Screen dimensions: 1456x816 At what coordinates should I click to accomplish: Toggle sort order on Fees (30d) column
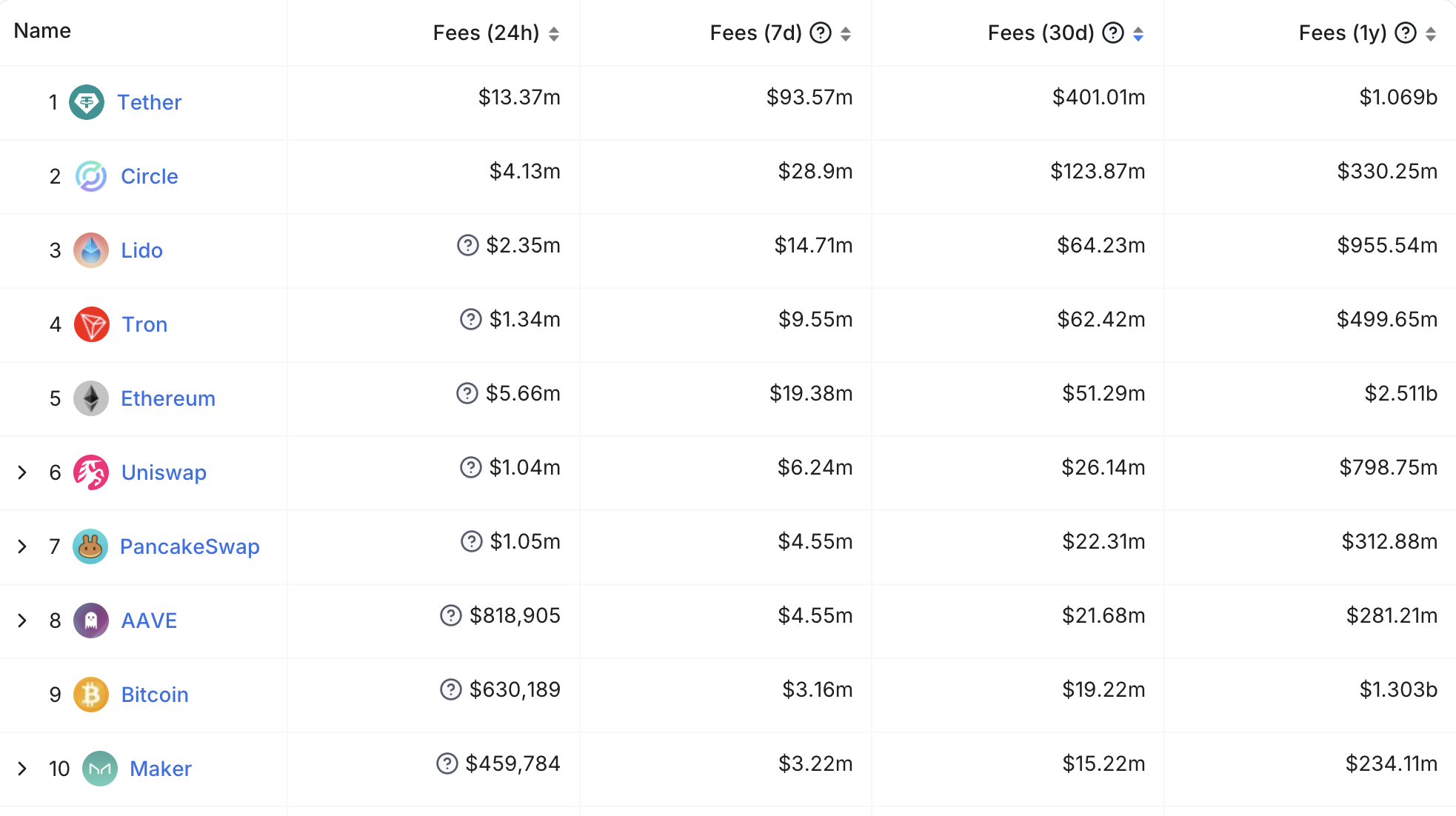pyautogui.click(x=1138, y=33)
